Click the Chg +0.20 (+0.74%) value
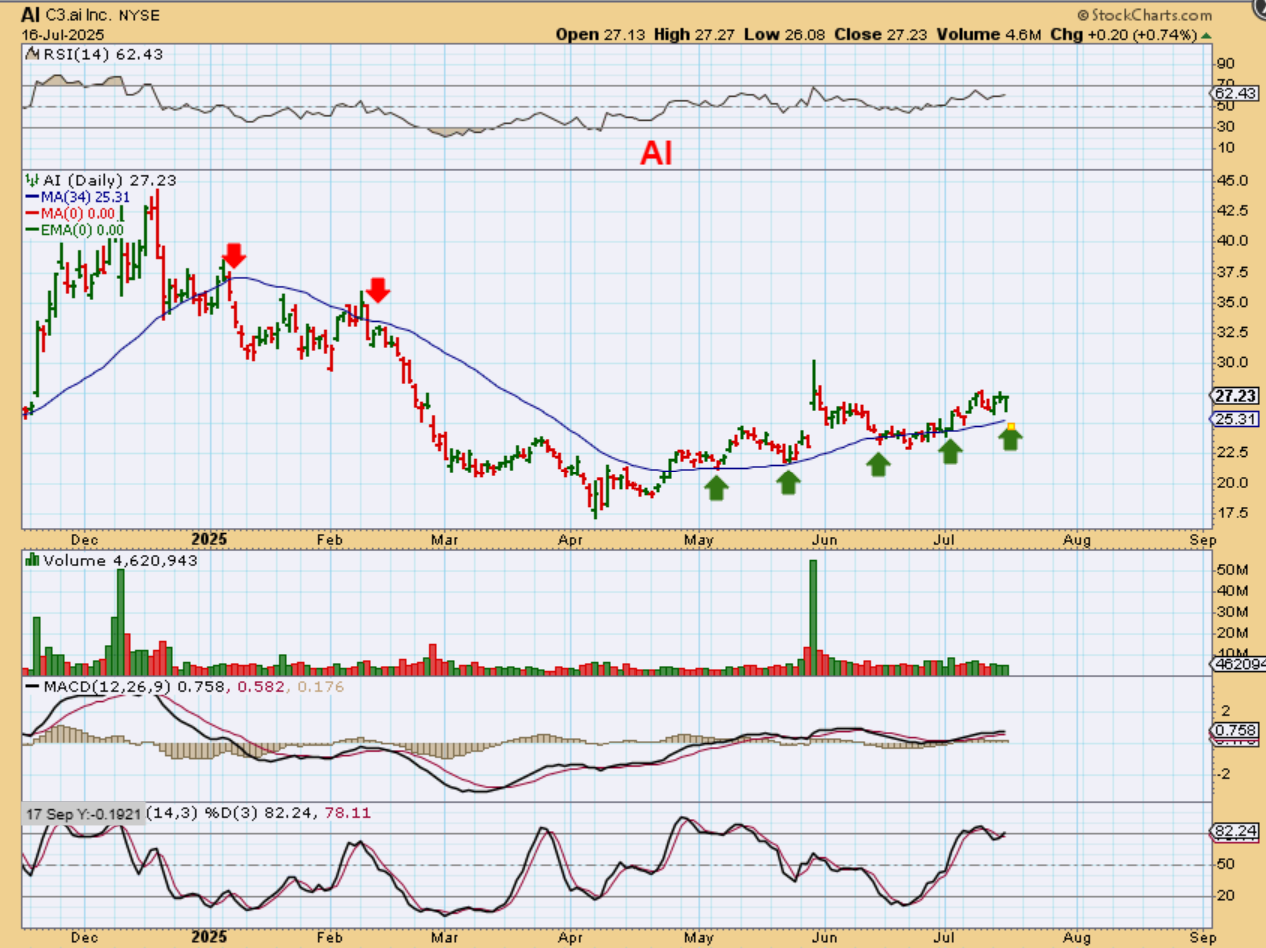The width and height of the screenshot is (1266, 948). point(1125,35)
